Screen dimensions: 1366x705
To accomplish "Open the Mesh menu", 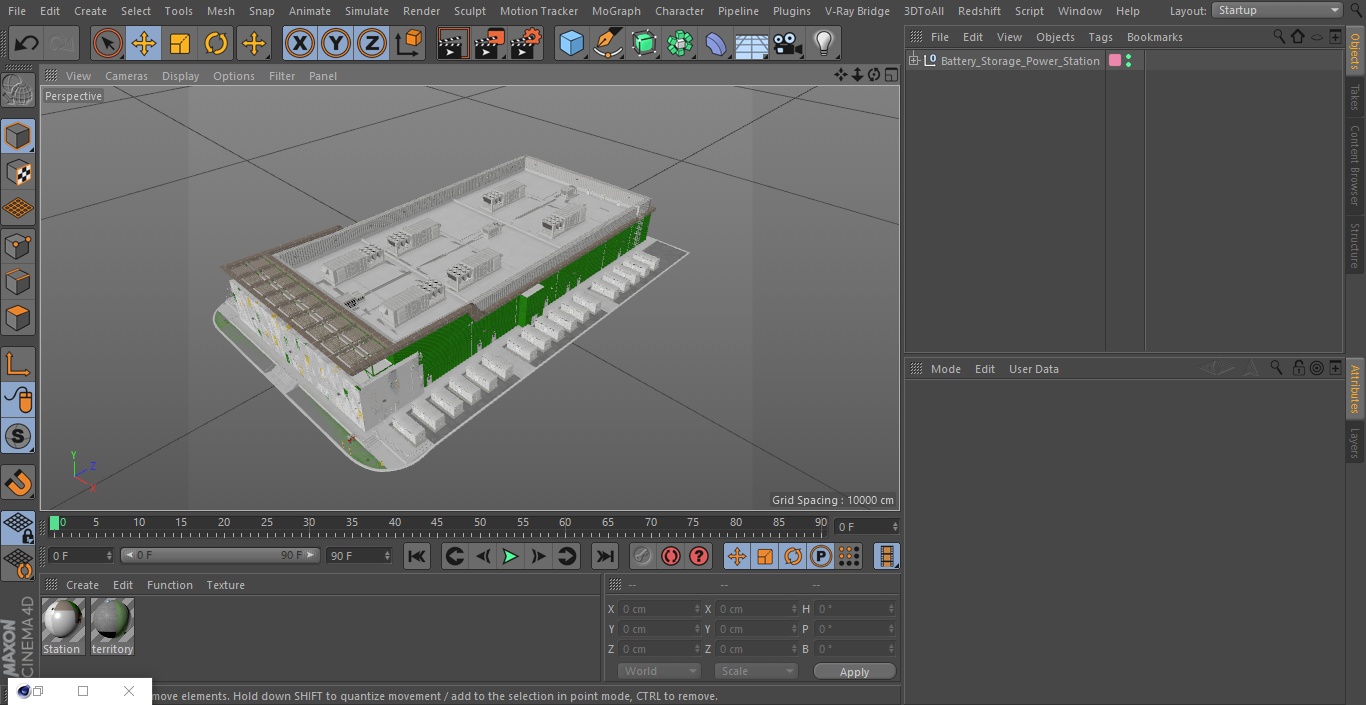I will point(220,11).
